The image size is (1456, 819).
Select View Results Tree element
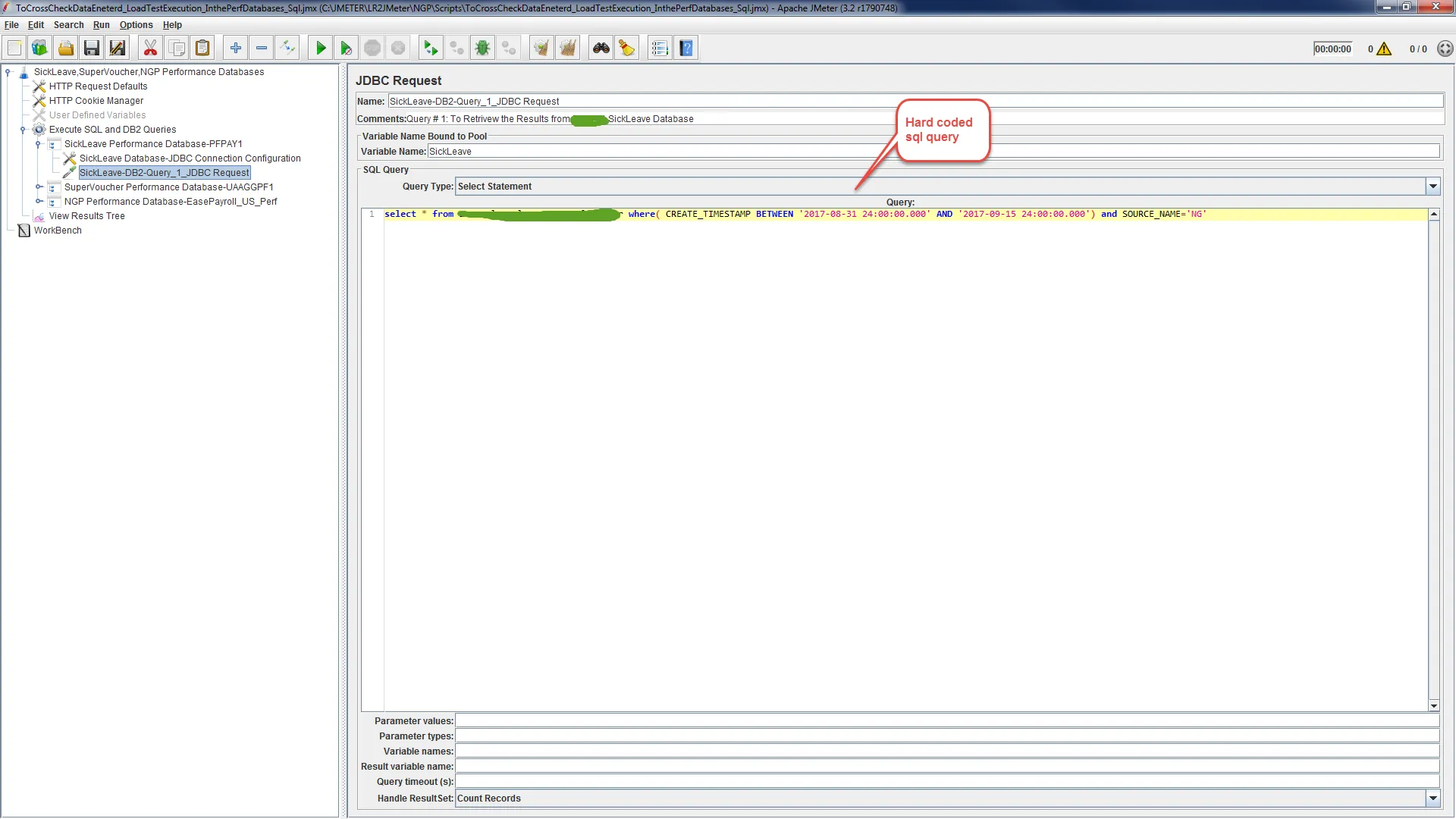[86, 216]
